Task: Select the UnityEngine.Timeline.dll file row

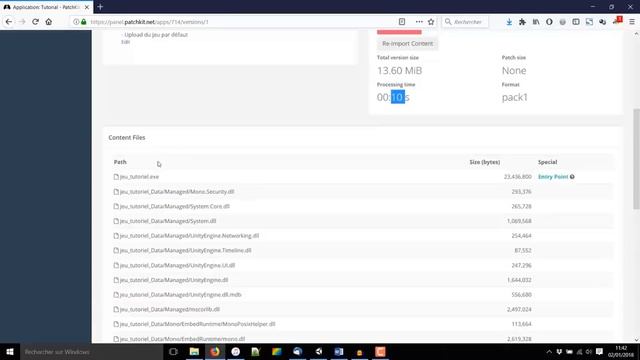Action: 363,250
